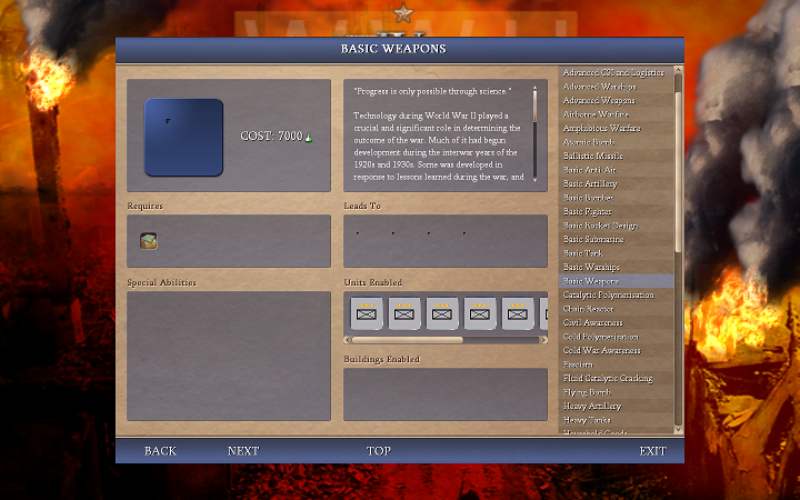Image resolution: width=800 pixels, height=500 pixels.
Task: Go BACK to the previous page
Action: (x=160, y=451)
